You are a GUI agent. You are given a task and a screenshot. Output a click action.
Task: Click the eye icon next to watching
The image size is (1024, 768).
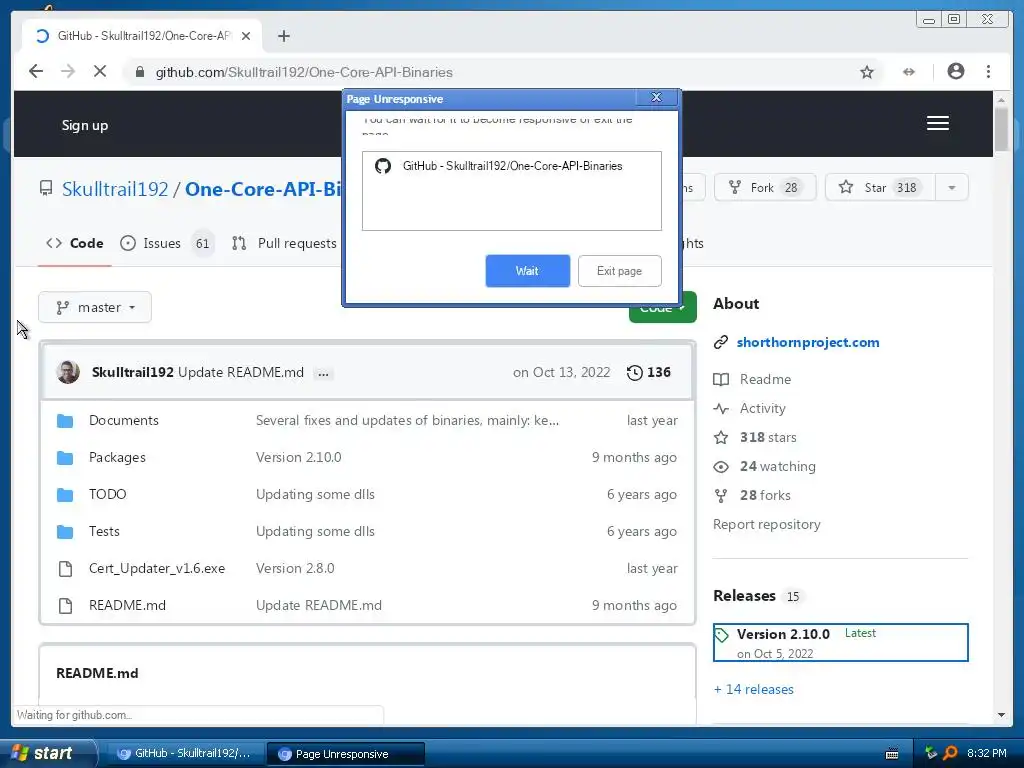coord(721,467)
